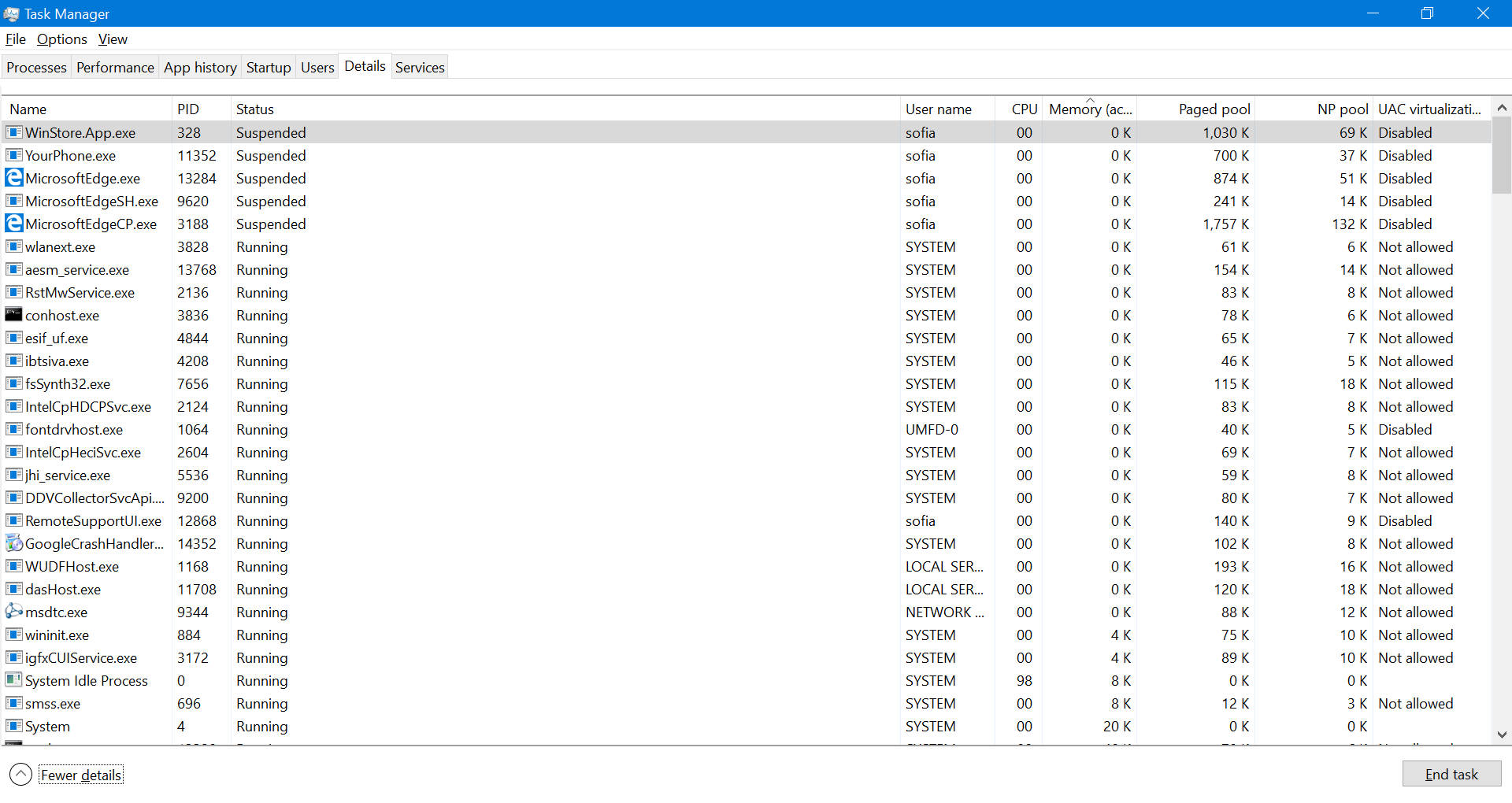Click the YourPhone.exe process icon
The width and height of the screenshot is (1512, 803).
point(13,155)
